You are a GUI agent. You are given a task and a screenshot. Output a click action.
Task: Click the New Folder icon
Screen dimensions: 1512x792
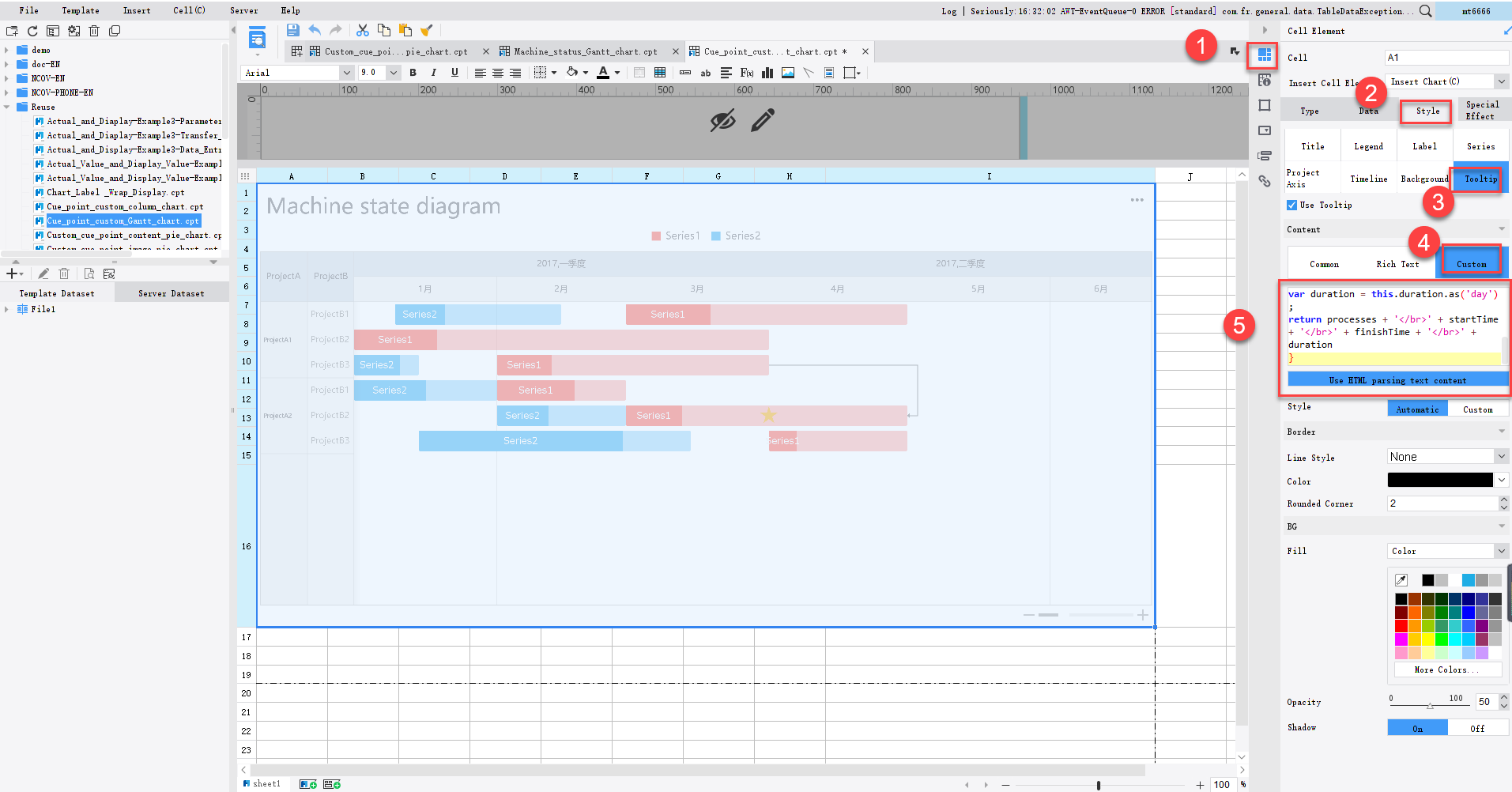pyautogui.click(x=12, y=31)
